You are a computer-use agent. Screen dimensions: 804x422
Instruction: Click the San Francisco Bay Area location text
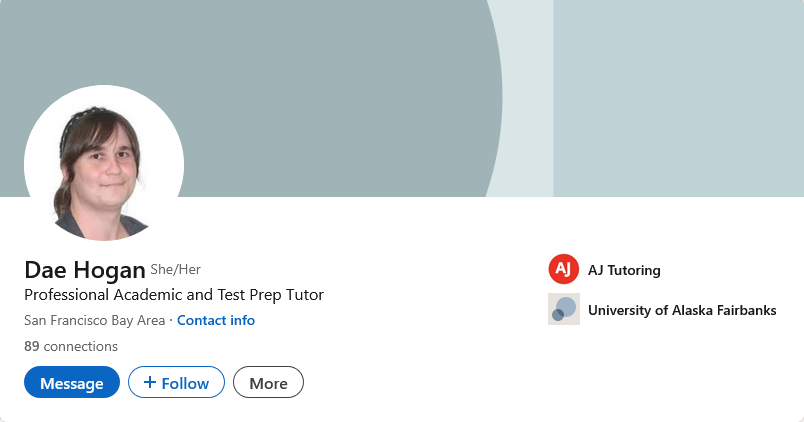(x=94, y=321)
